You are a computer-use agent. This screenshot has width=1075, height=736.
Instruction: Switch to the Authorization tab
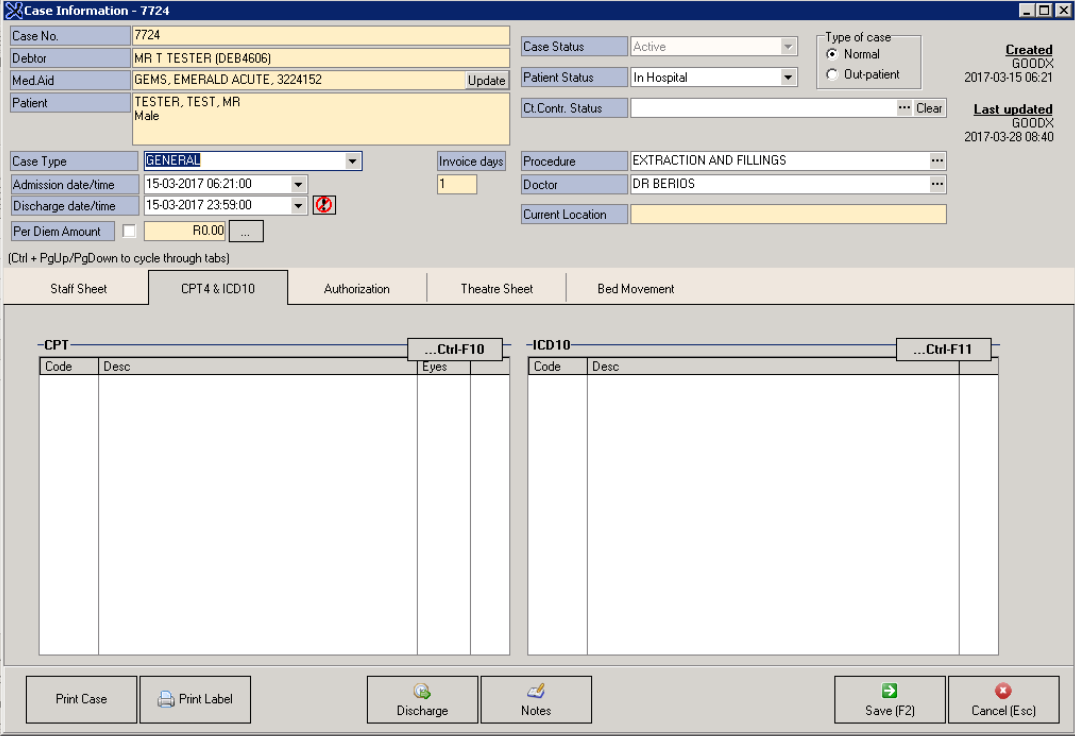point(359,287)
